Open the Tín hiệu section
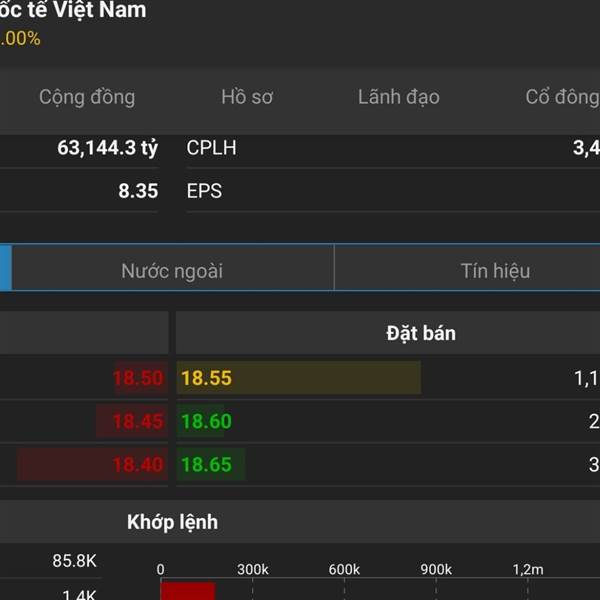The image size is (600, 600). click(x=495, y=270)
